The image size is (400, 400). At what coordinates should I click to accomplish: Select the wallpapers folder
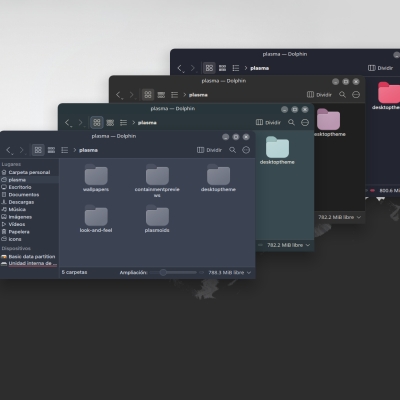click(96, 178)
